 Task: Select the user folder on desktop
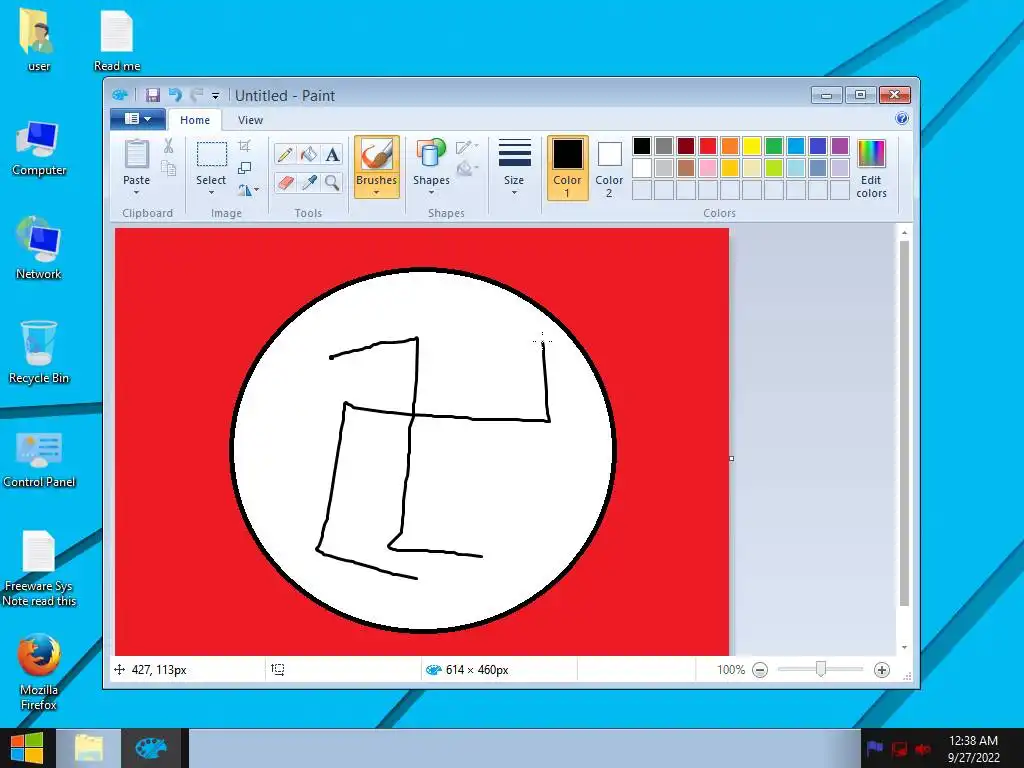point(39,40)
